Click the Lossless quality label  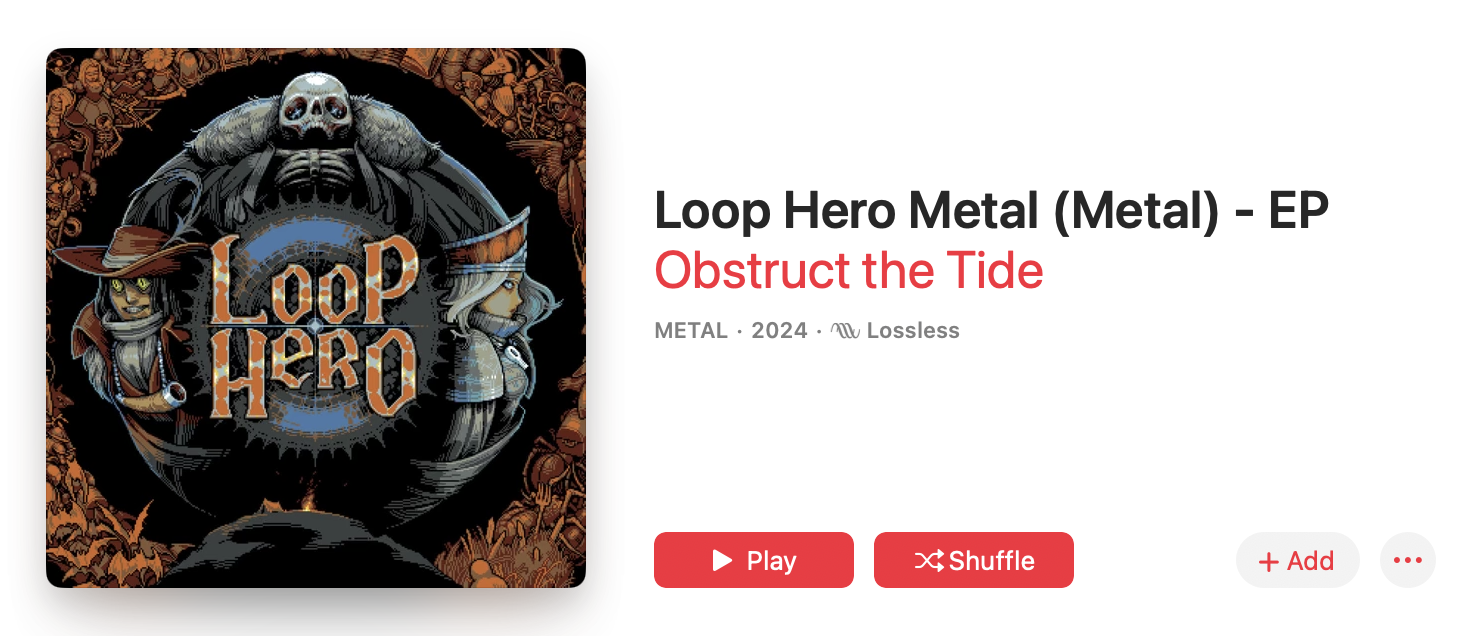click(913, 331)
